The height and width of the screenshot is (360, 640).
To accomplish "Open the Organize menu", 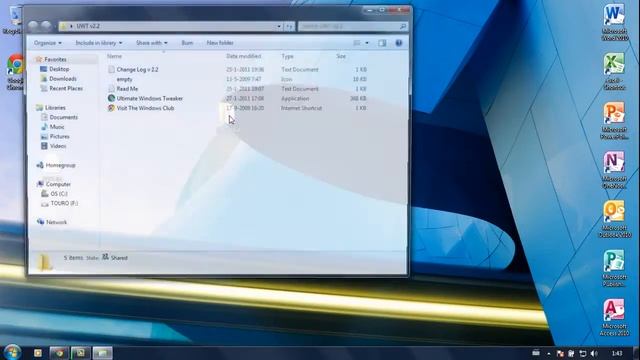I will click(48, 43).
